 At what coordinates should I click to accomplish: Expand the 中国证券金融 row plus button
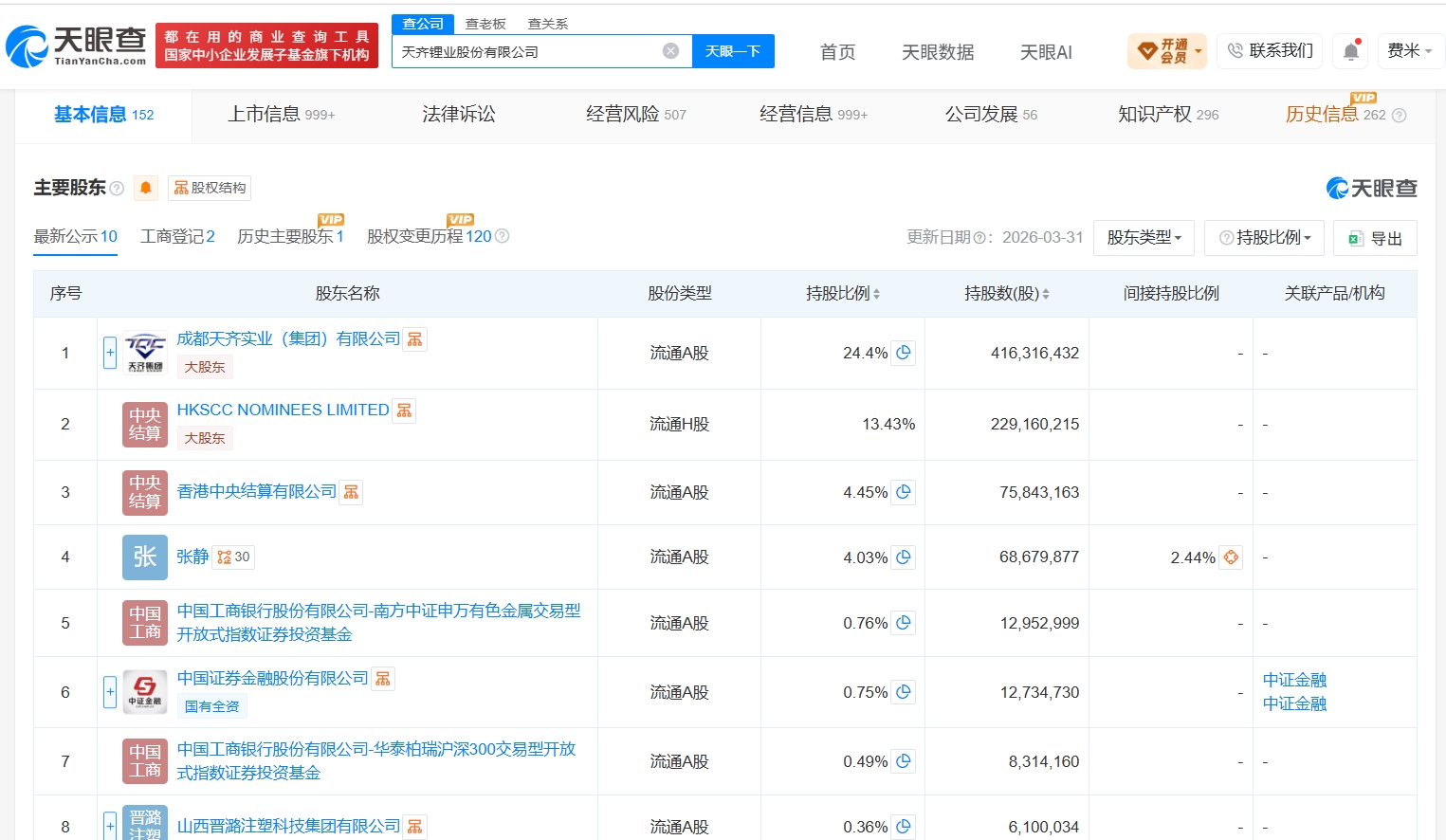(x=110, y=692)
